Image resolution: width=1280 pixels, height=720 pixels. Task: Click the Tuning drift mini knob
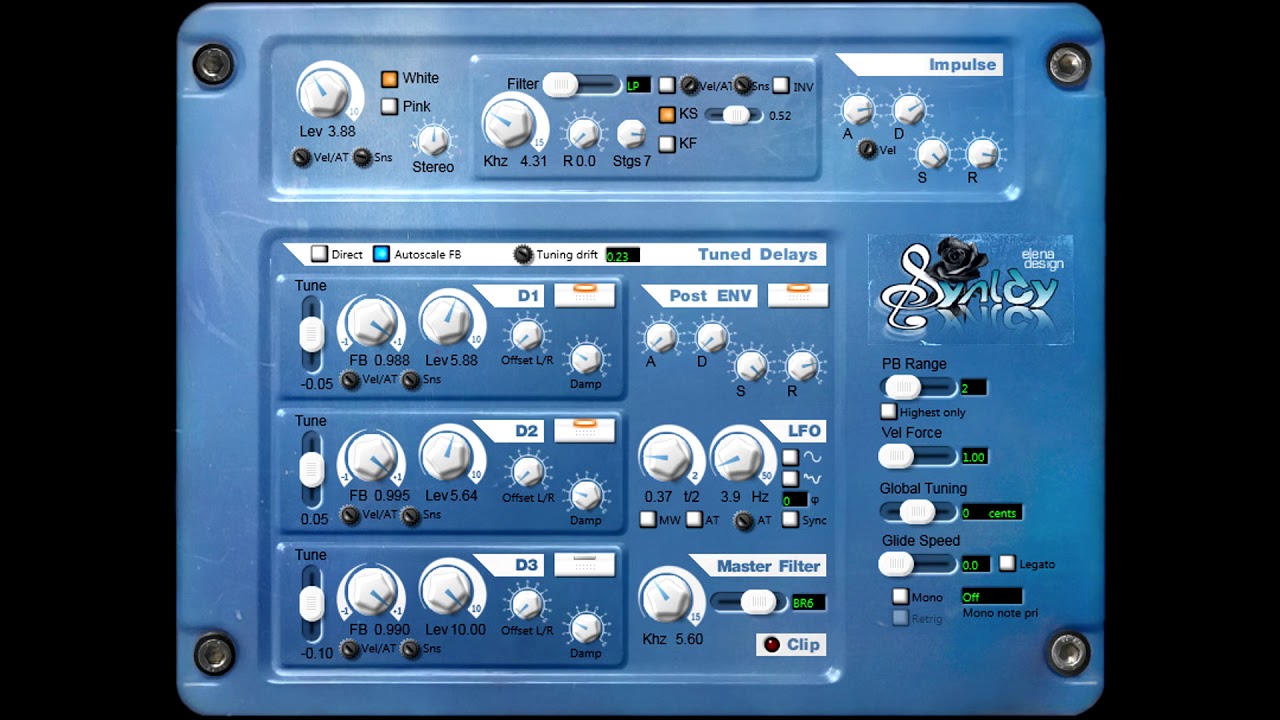point(523,254)
